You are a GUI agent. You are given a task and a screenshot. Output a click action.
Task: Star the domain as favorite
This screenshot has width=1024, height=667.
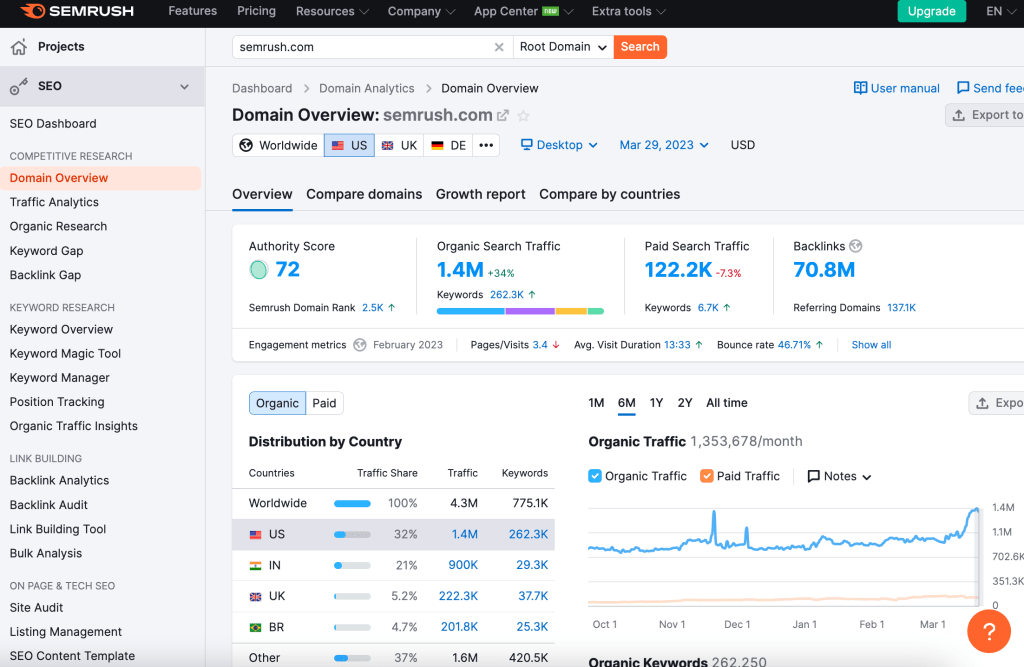click(523, 116)
